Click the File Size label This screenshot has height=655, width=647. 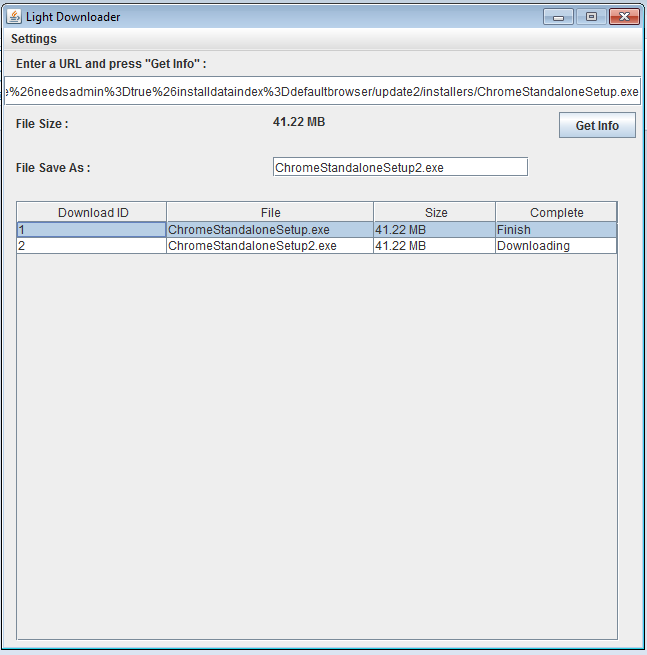pos(42,124)
